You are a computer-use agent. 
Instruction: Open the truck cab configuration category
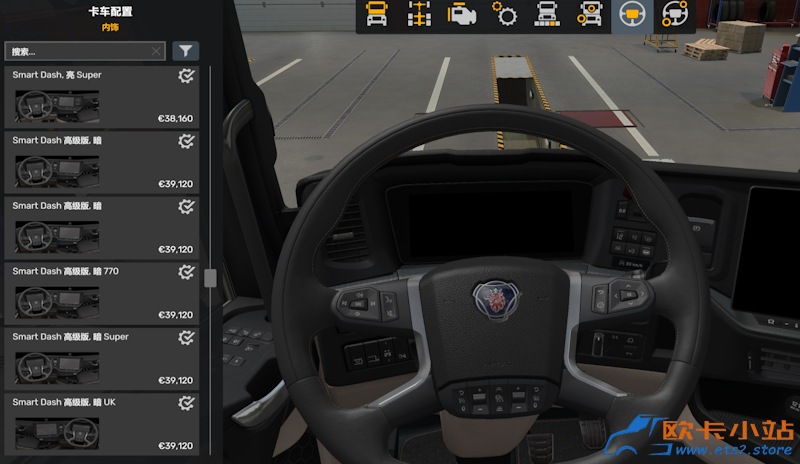point(377,15)
